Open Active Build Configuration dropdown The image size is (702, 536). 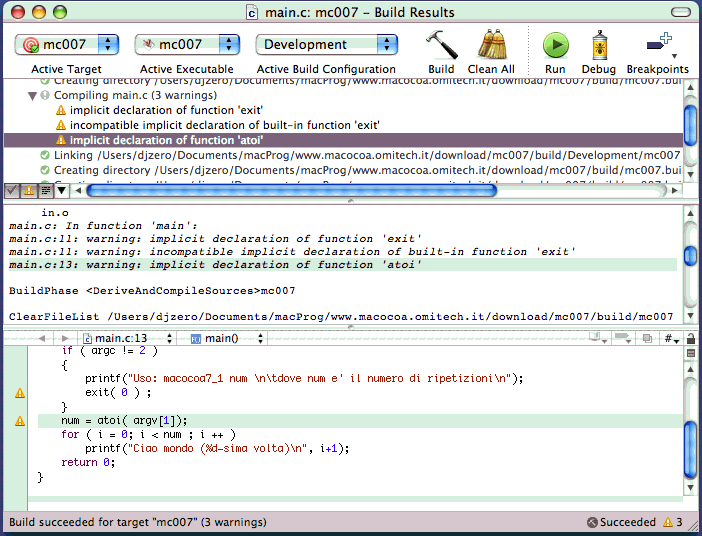coord(326,45)
